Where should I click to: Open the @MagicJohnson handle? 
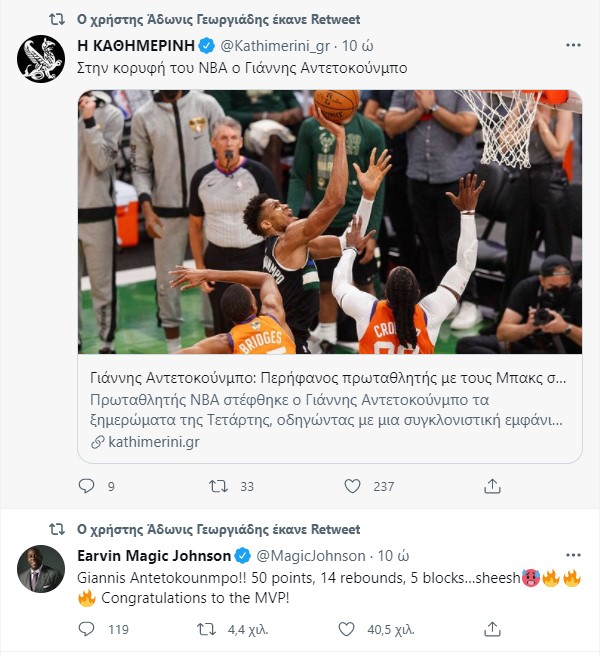(313, 555)
